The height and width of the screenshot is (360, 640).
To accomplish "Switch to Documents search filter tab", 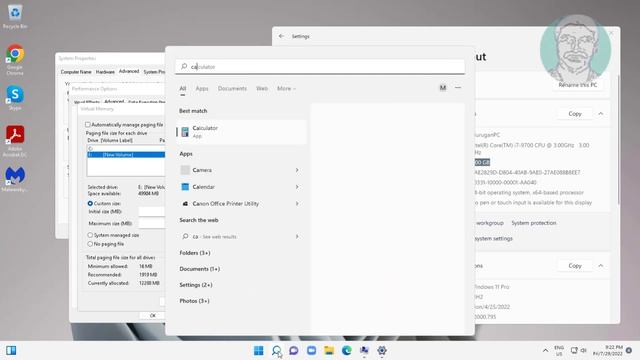I will (x=232, y=88).
